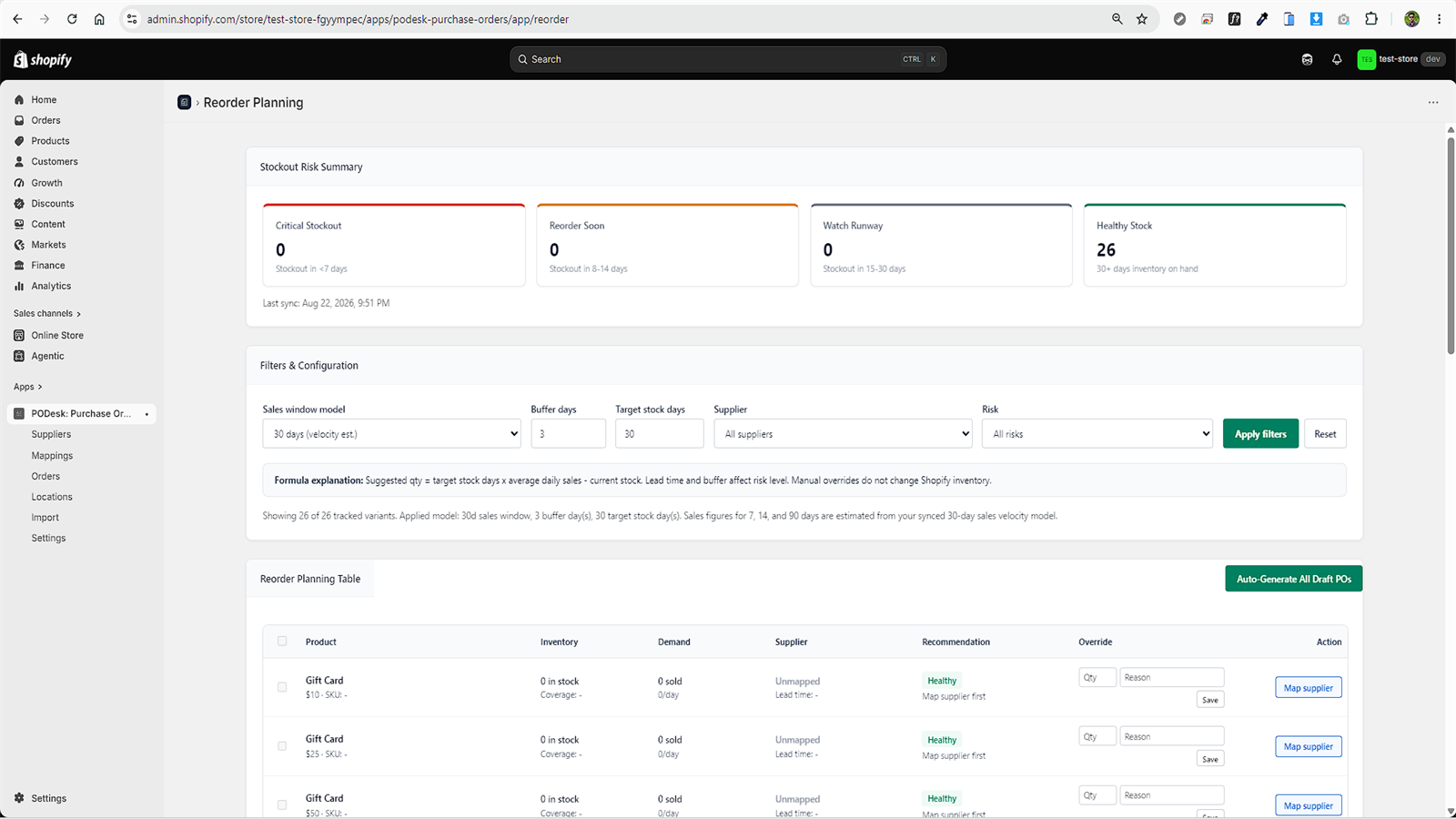
Task: Open the Supplier filter dropdown
Action: [x=843, y=434]
